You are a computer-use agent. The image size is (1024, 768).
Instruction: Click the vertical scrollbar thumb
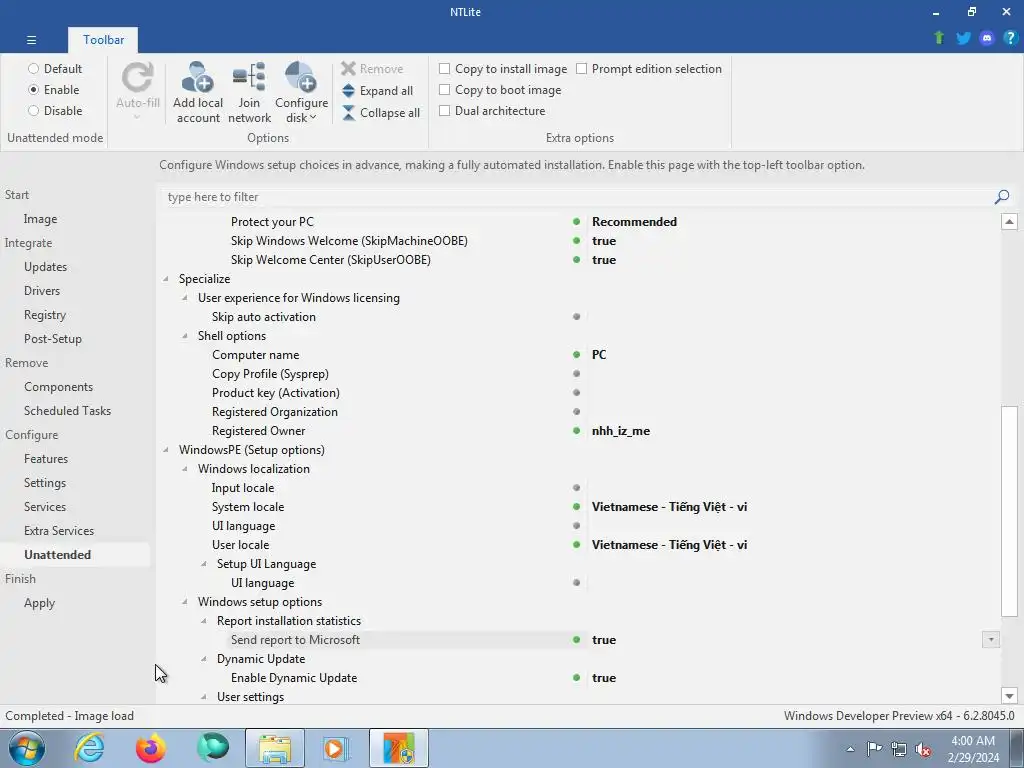coord(1009,511)
